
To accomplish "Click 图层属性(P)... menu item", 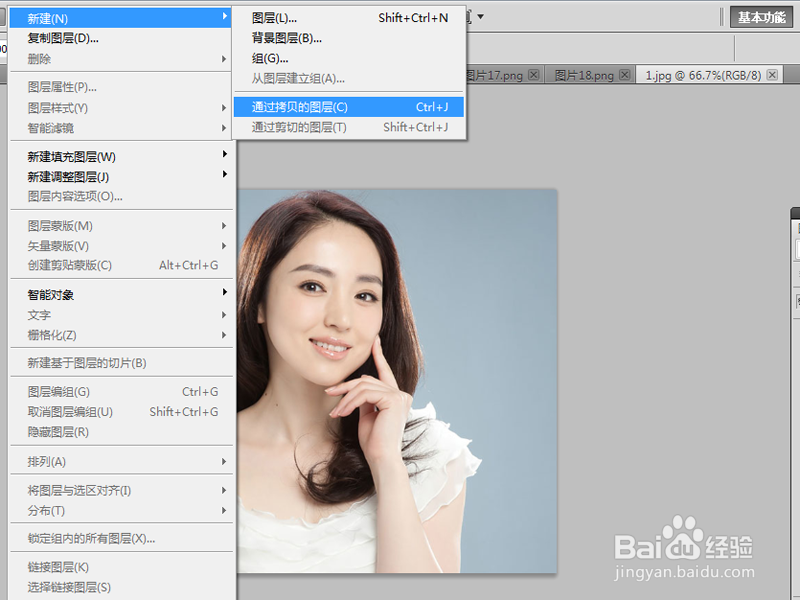I will (x=121, y=87).
